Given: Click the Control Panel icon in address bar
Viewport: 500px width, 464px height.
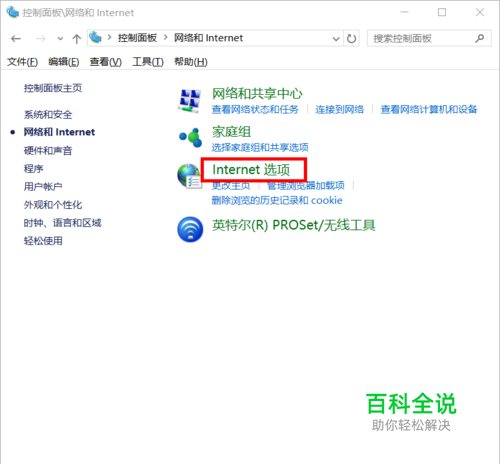Looking at the screenshot, I should tap(95, 37).
